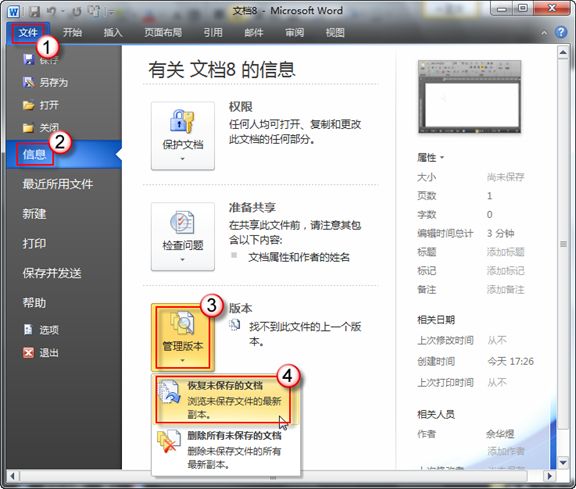The height and width of the screenshot is (489, 576).
Task: Click the vertical scrollbar down arrow
Action: tap(563, 463)
